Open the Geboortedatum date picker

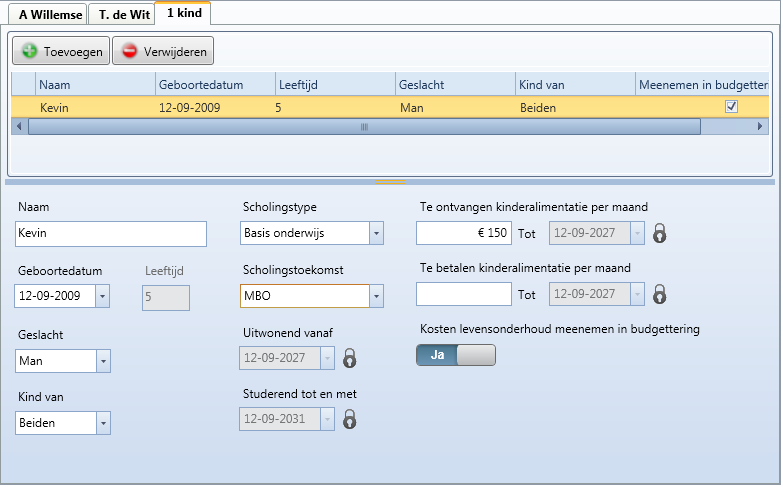103,296
